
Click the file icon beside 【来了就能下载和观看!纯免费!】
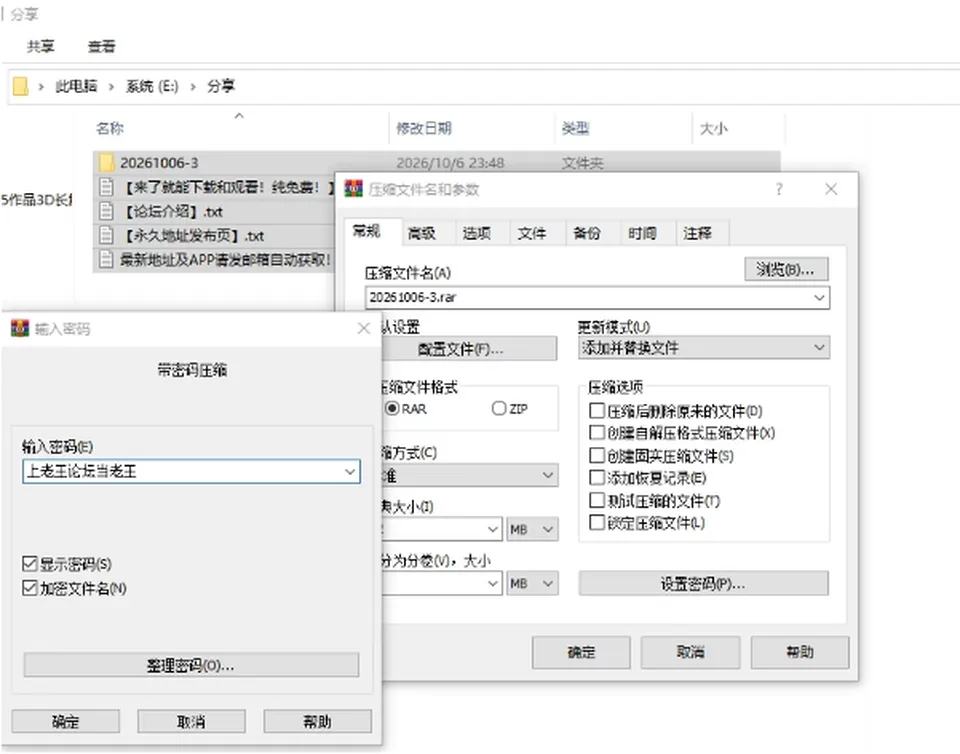tap(107, 187)
